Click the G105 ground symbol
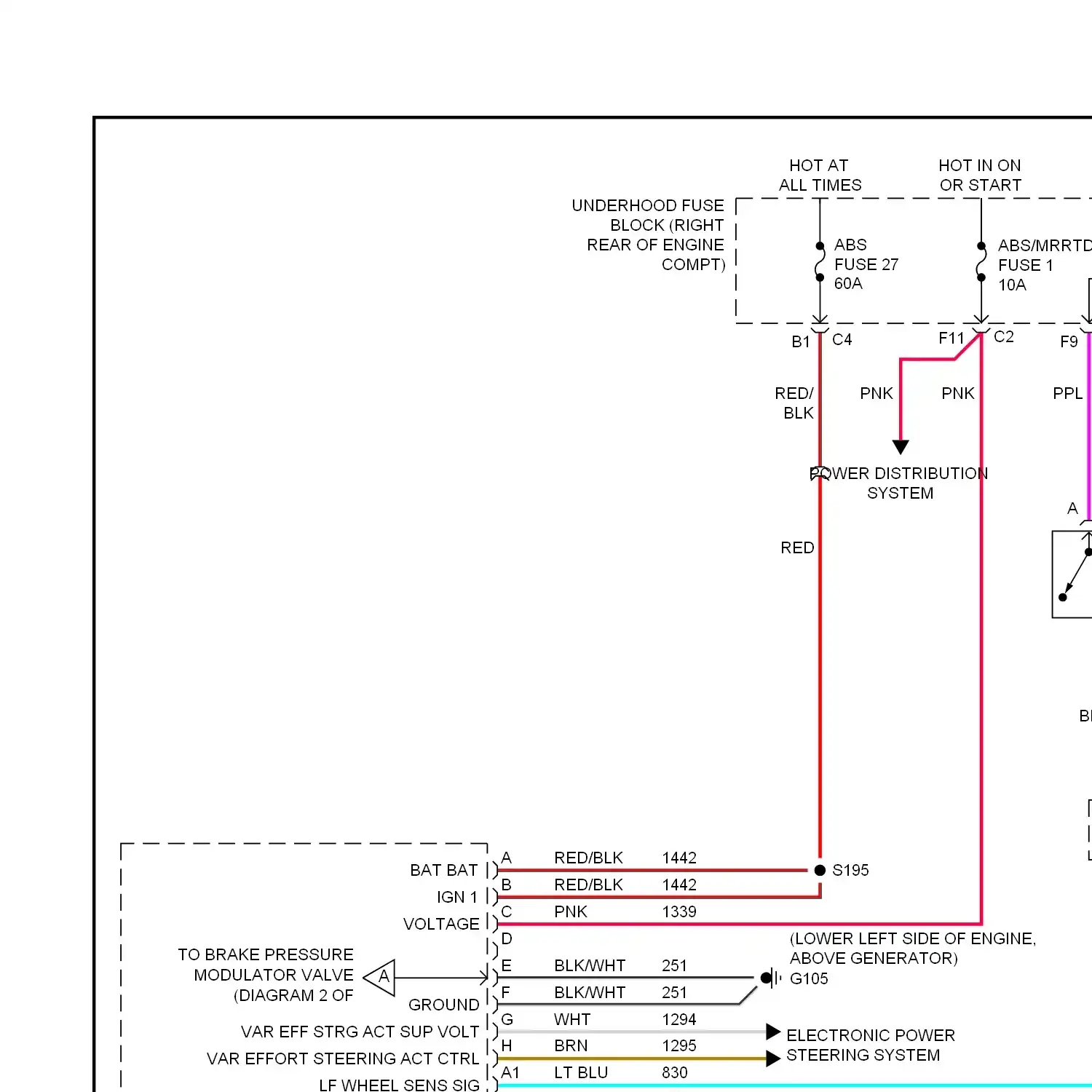1092x1092 pixels. (771, 978)
